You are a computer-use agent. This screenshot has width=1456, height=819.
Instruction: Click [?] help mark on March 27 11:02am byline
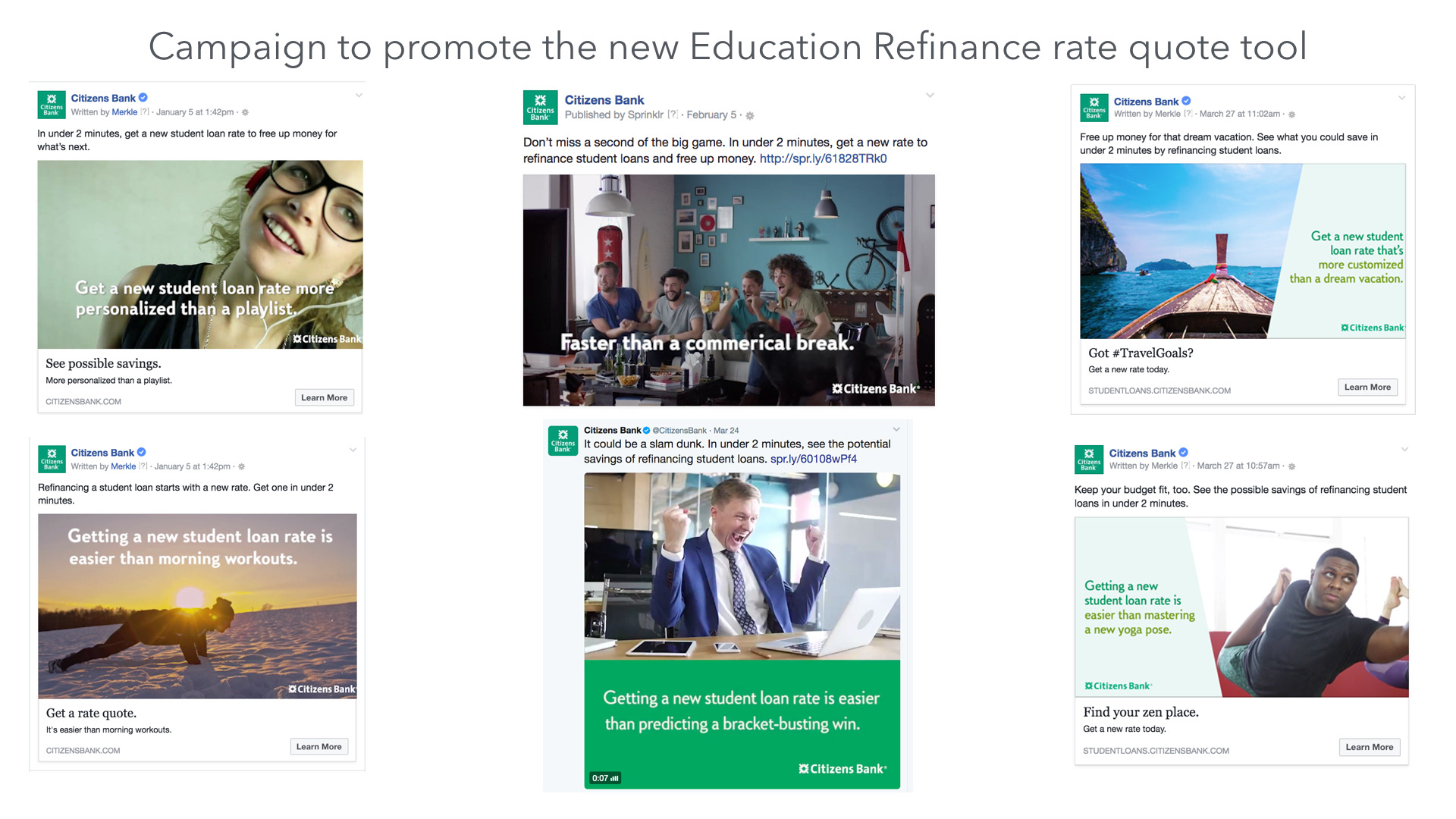pyautogui.click(x=1188, y=114)
